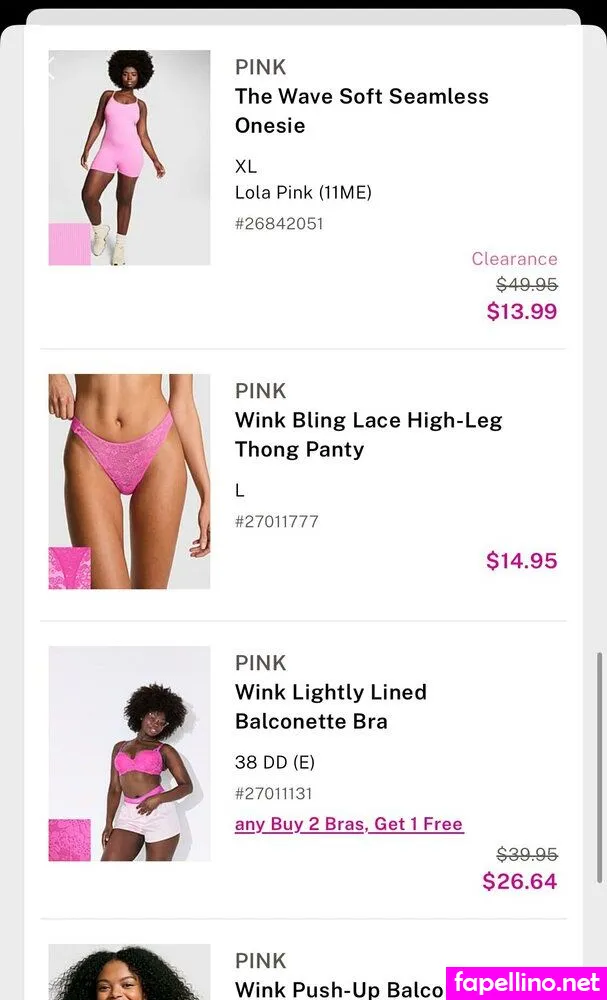Select the Lola Pink ribbed color swatch
Image resolution: width=607 pixels, height=1000 pixels.
coord(69,244)
